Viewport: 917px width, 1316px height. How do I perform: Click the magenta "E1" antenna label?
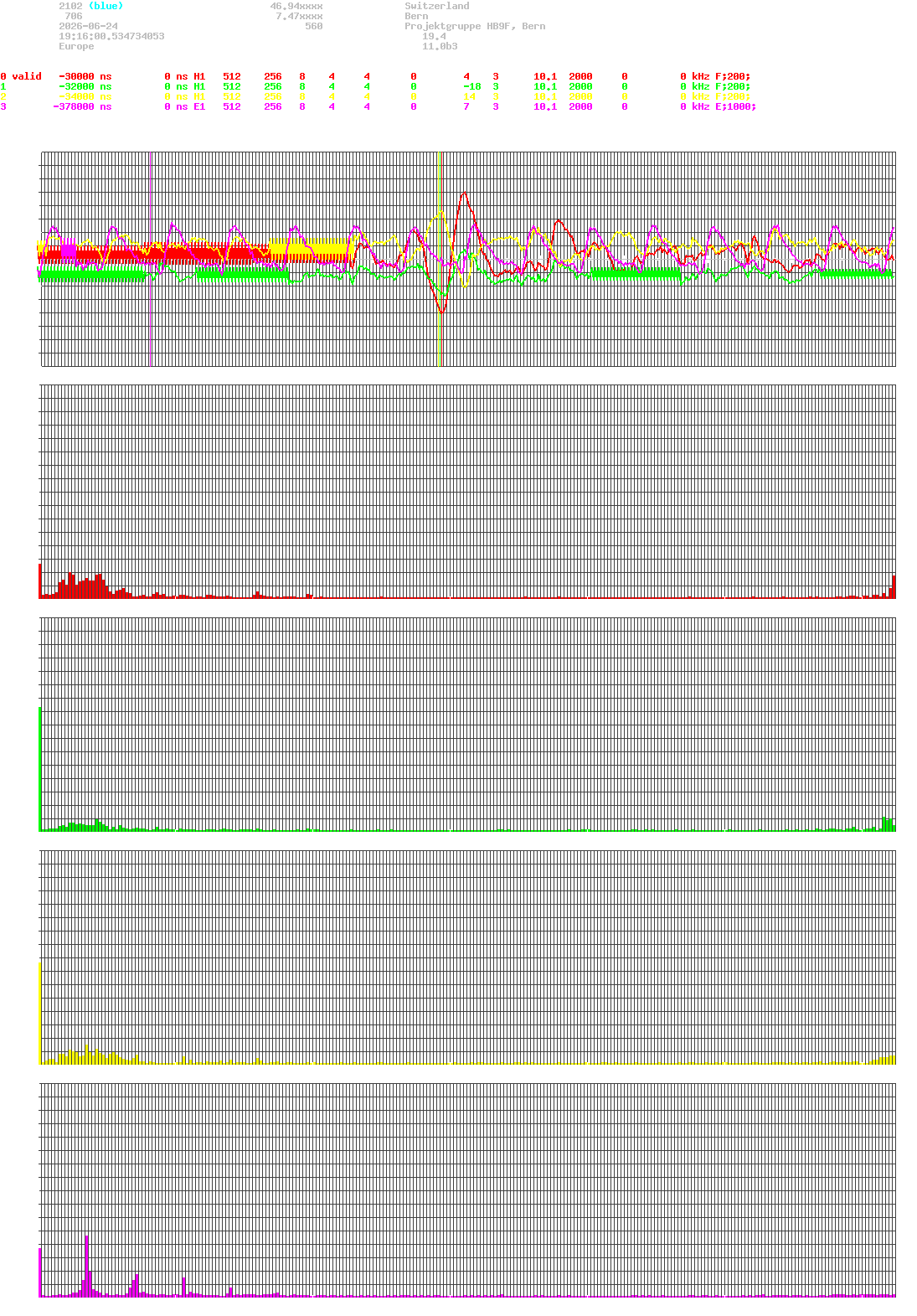(199, 106)
